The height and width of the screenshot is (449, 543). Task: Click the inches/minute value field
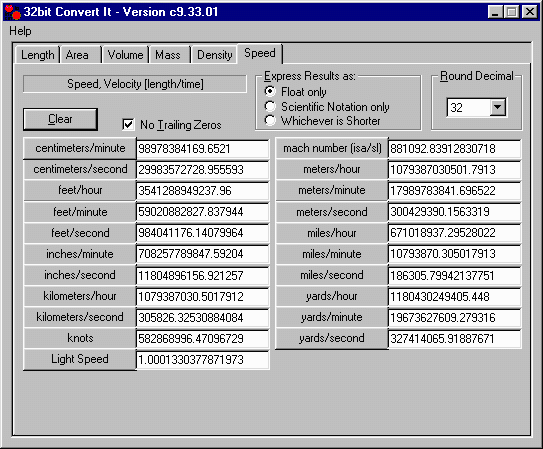(203, 254)
